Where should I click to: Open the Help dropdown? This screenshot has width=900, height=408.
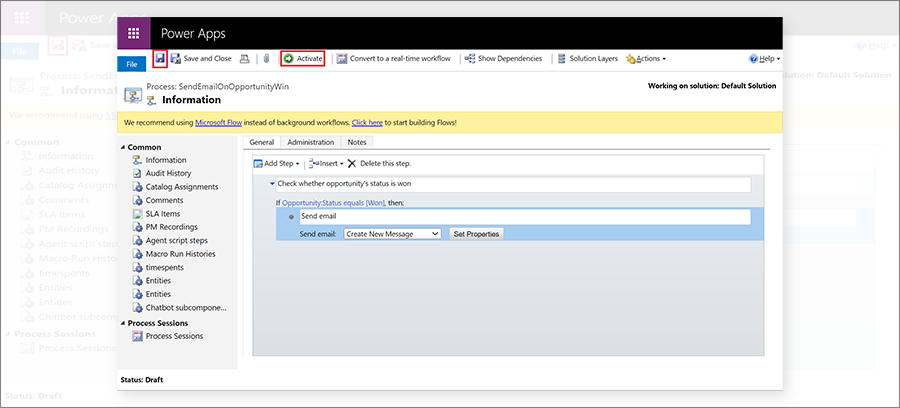[x=765, y=59]
